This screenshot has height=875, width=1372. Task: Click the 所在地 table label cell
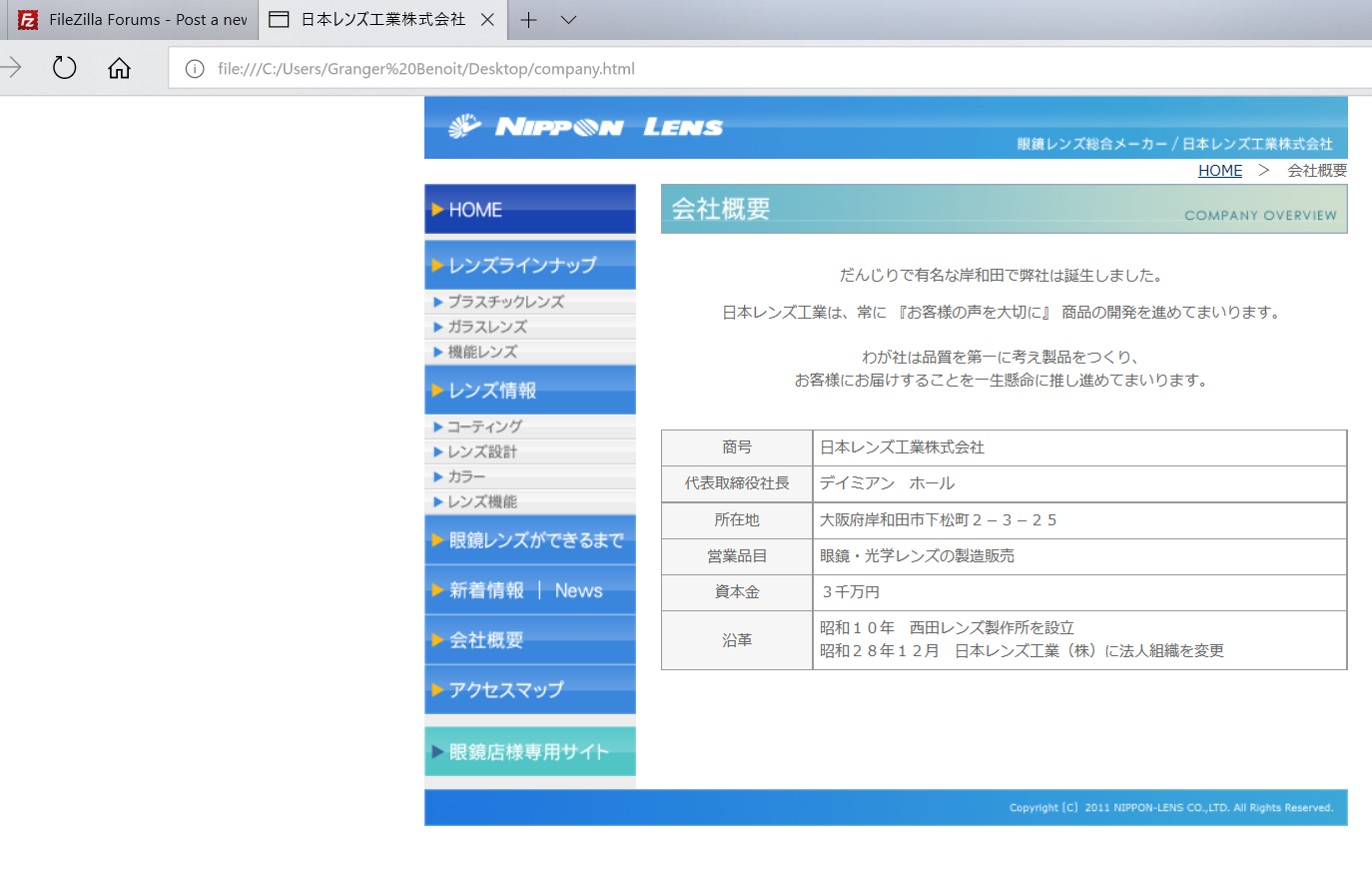pos(737,519)
